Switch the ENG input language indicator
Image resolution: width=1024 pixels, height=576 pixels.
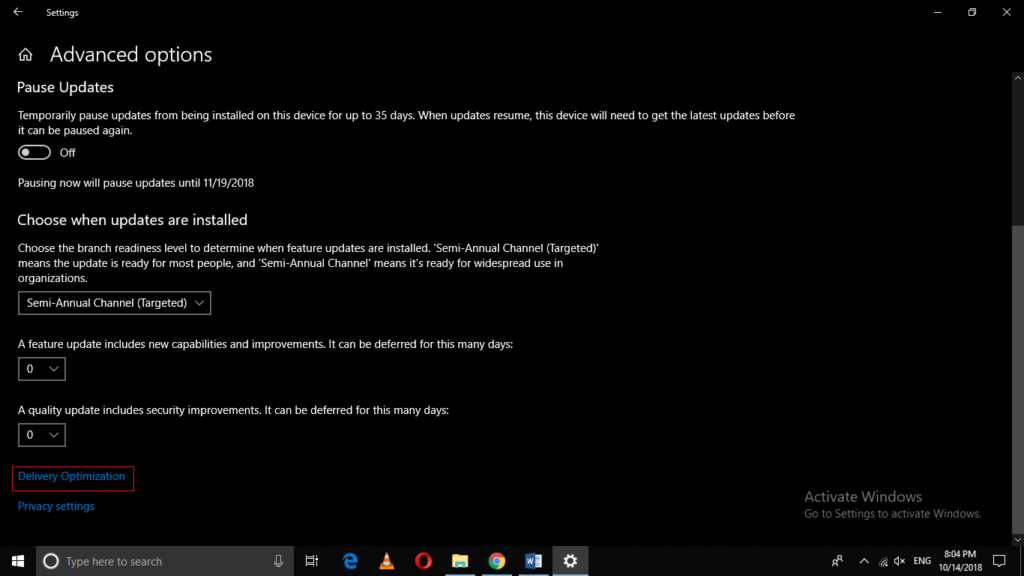(x=922, y=561)
